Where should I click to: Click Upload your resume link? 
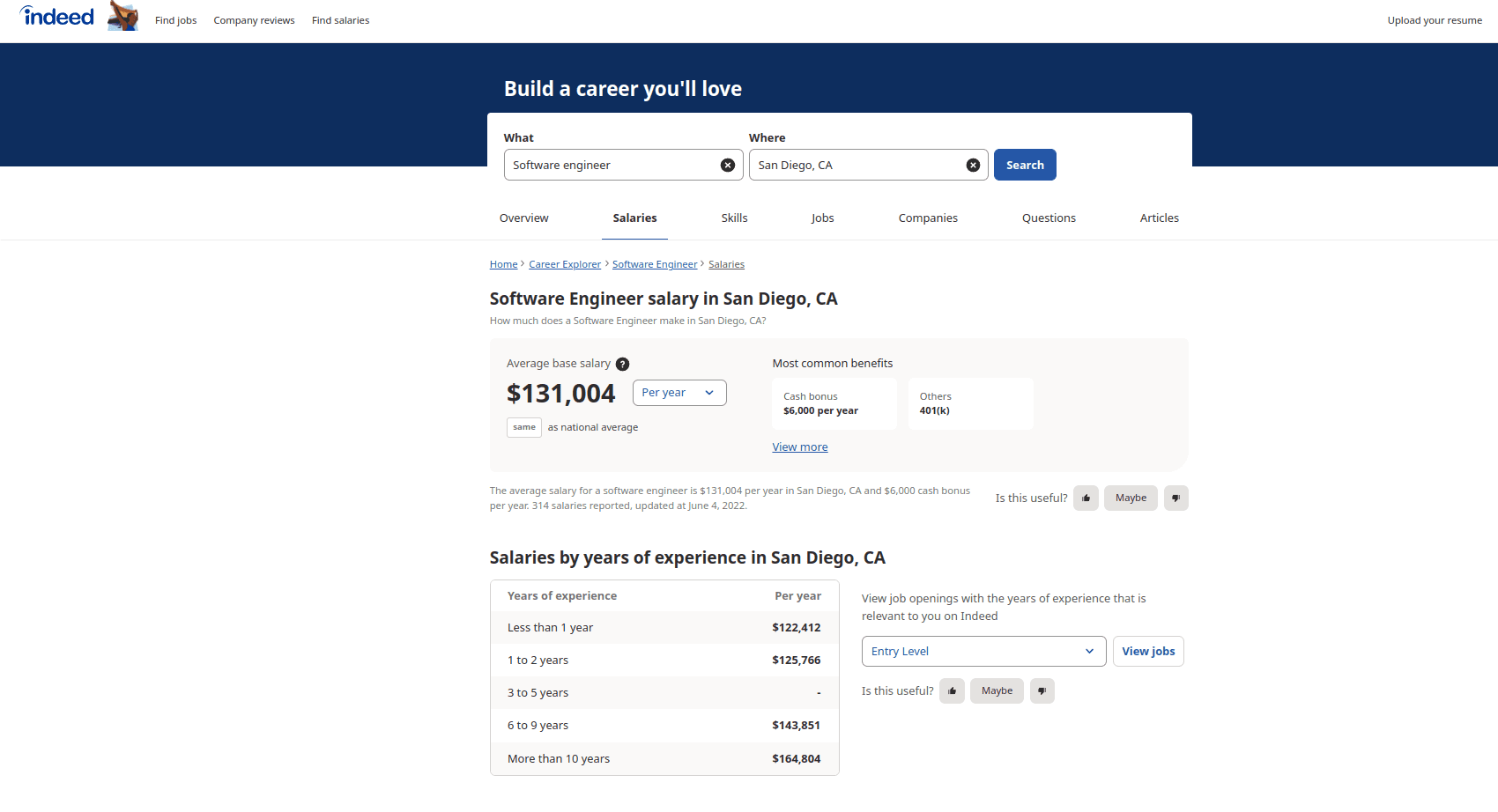(1435, 20)
